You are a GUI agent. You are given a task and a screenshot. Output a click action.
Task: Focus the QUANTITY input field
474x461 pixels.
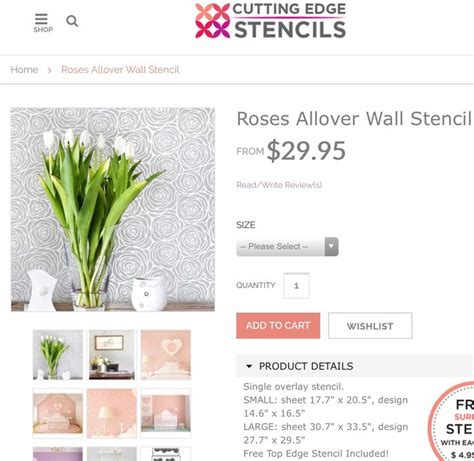pos(296,286)
